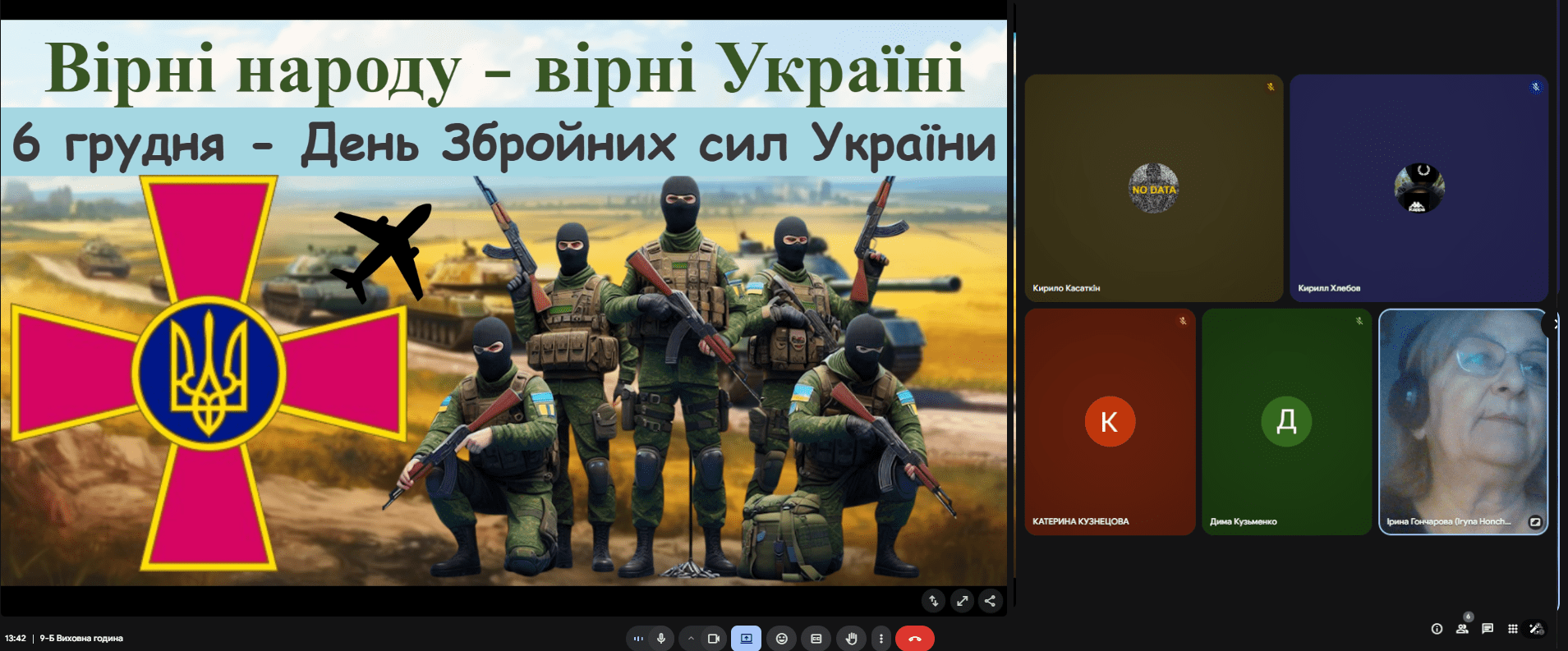Image resolution: width=1568 pixels, height=651 pixels.
Task: Open the in-call chat panel
Action: point(1488,629)
